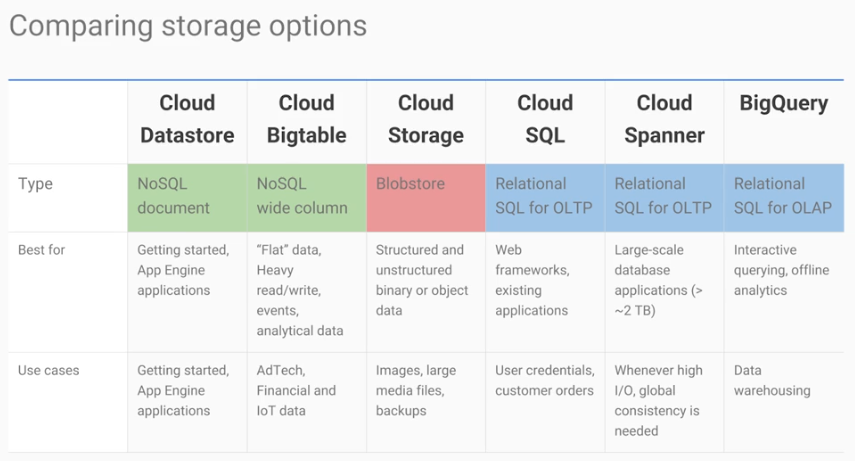Click the "Comparing storage options" slide title
This screenshot has height=461, width=855.
tap(188, 25)
